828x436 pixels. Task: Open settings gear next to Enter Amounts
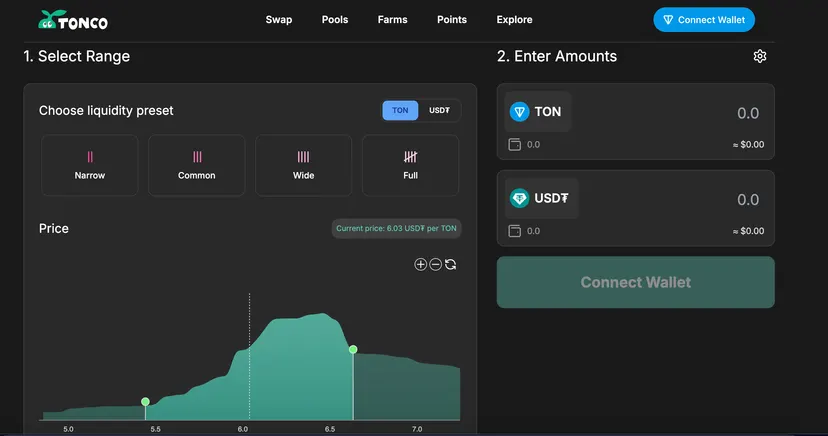click(x=759, y=56)
